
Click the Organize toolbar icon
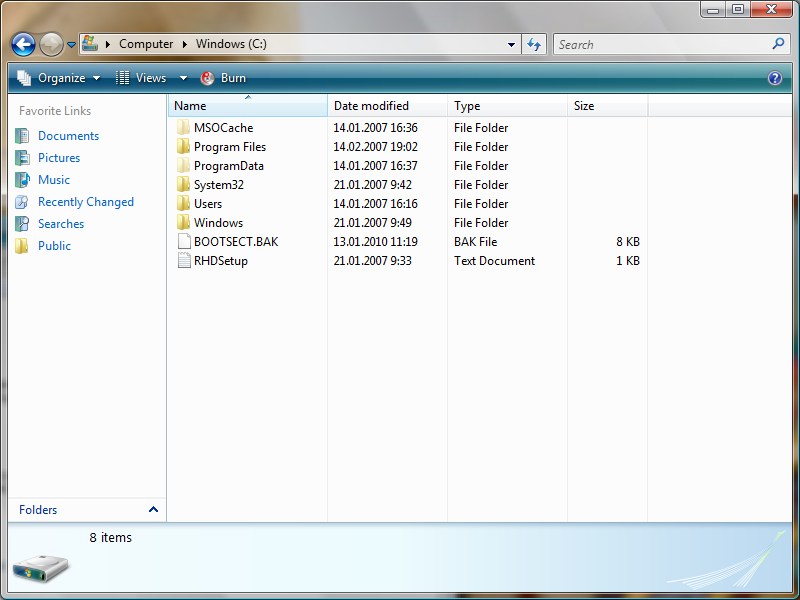coord(24,78)
